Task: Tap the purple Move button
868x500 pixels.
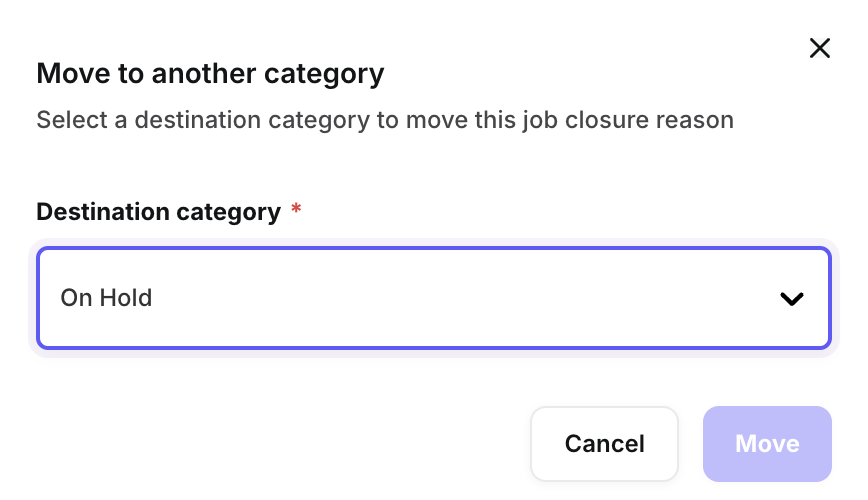Action: click(767, 444)
